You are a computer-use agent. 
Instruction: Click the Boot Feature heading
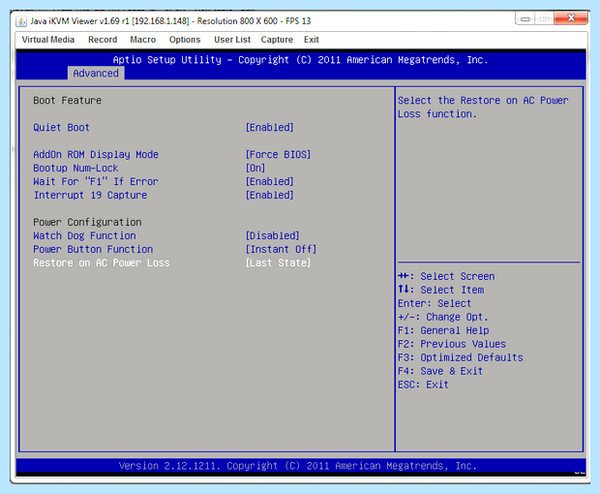click(67, 101)
